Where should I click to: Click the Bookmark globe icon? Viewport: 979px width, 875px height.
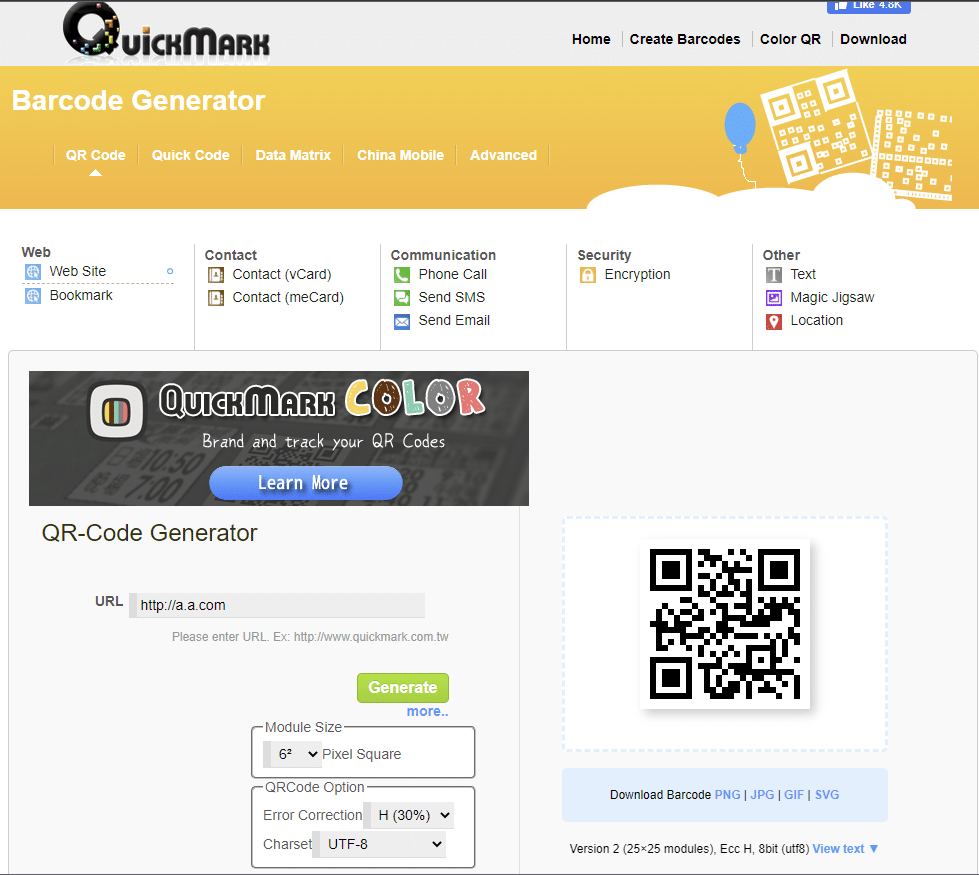(33, 295)
